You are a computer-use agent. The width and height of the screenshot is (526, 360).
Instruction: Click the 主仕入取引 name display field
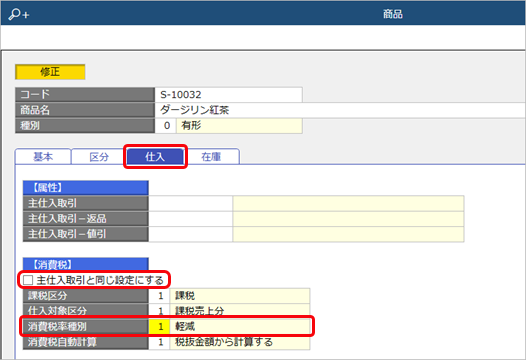pyautogui.click(x=349, y=203)
